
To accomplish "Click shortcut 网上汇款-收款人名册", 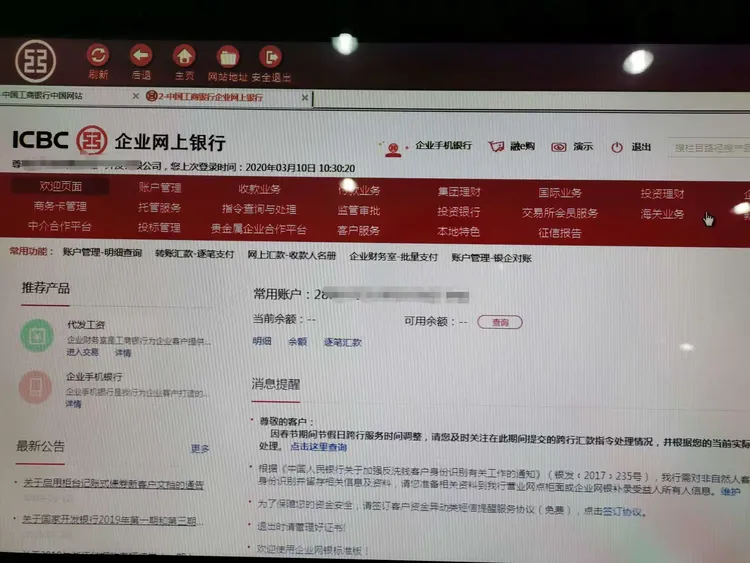I will click(291, 255).
